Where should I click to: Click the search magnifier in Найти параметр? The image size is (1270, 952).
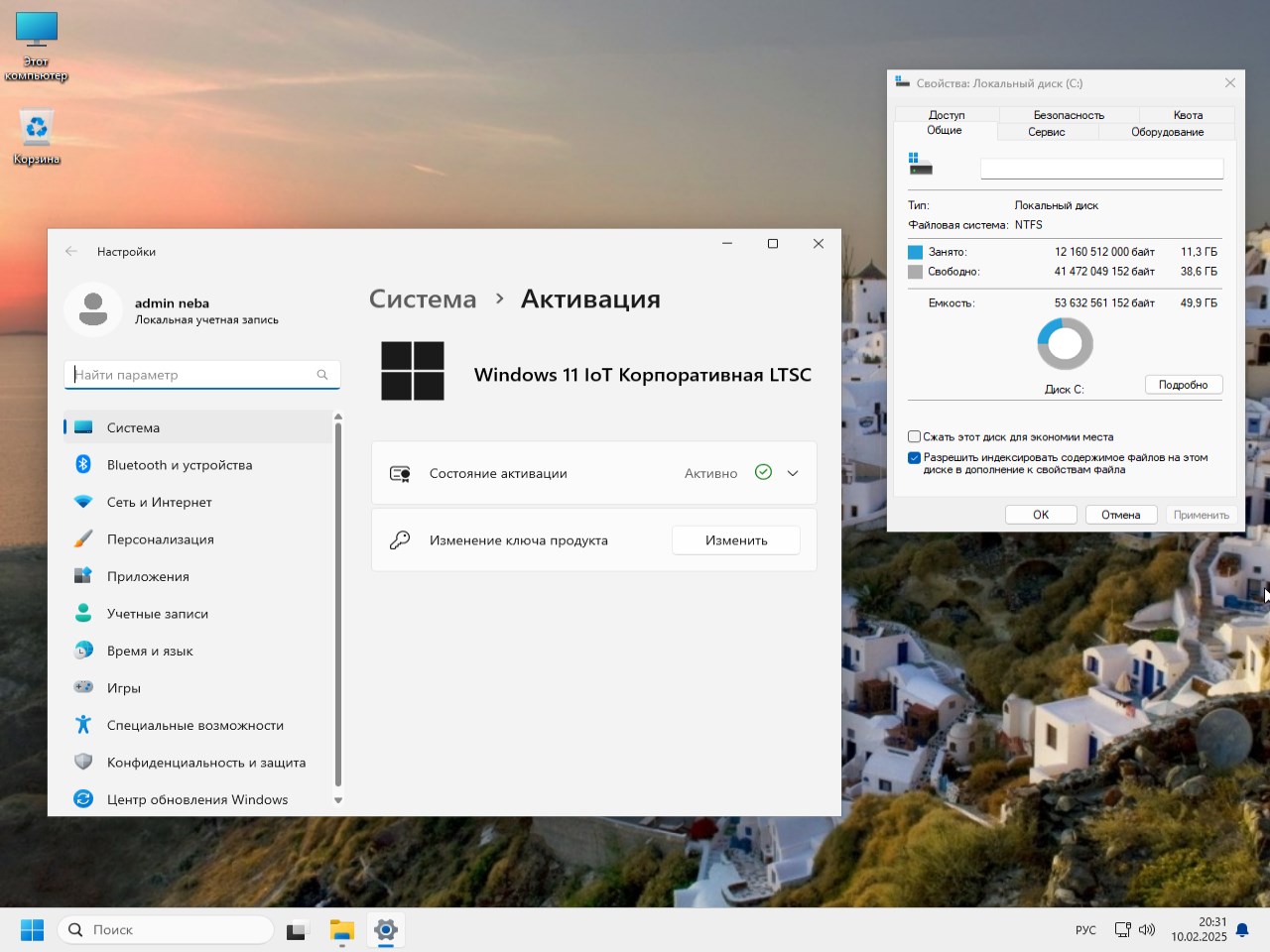point(322,375)
